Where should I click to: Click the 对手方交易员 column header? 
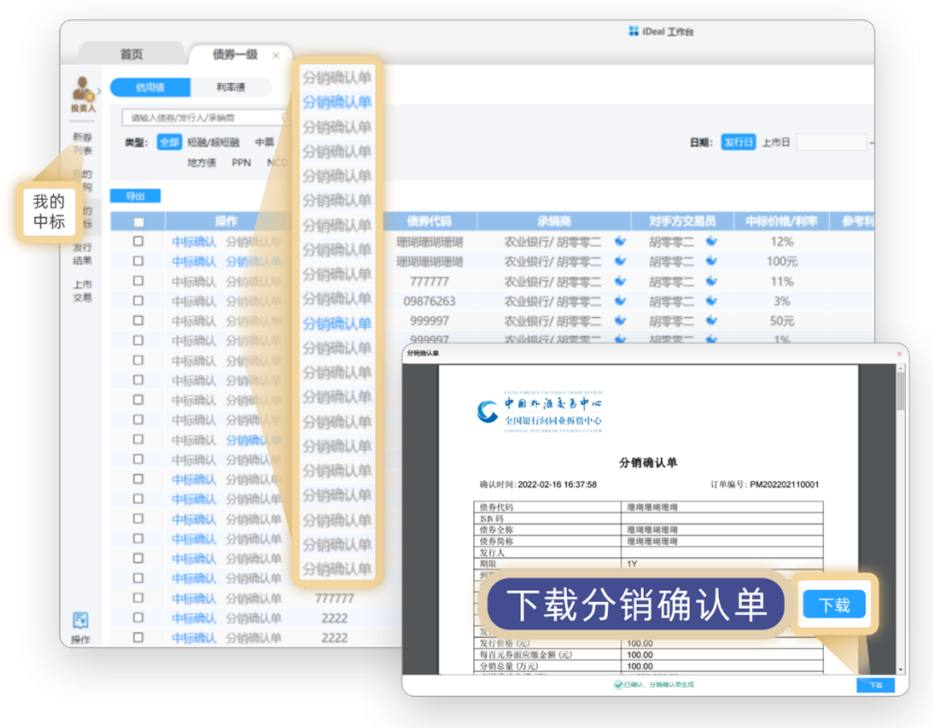click(x=682, y=221)
